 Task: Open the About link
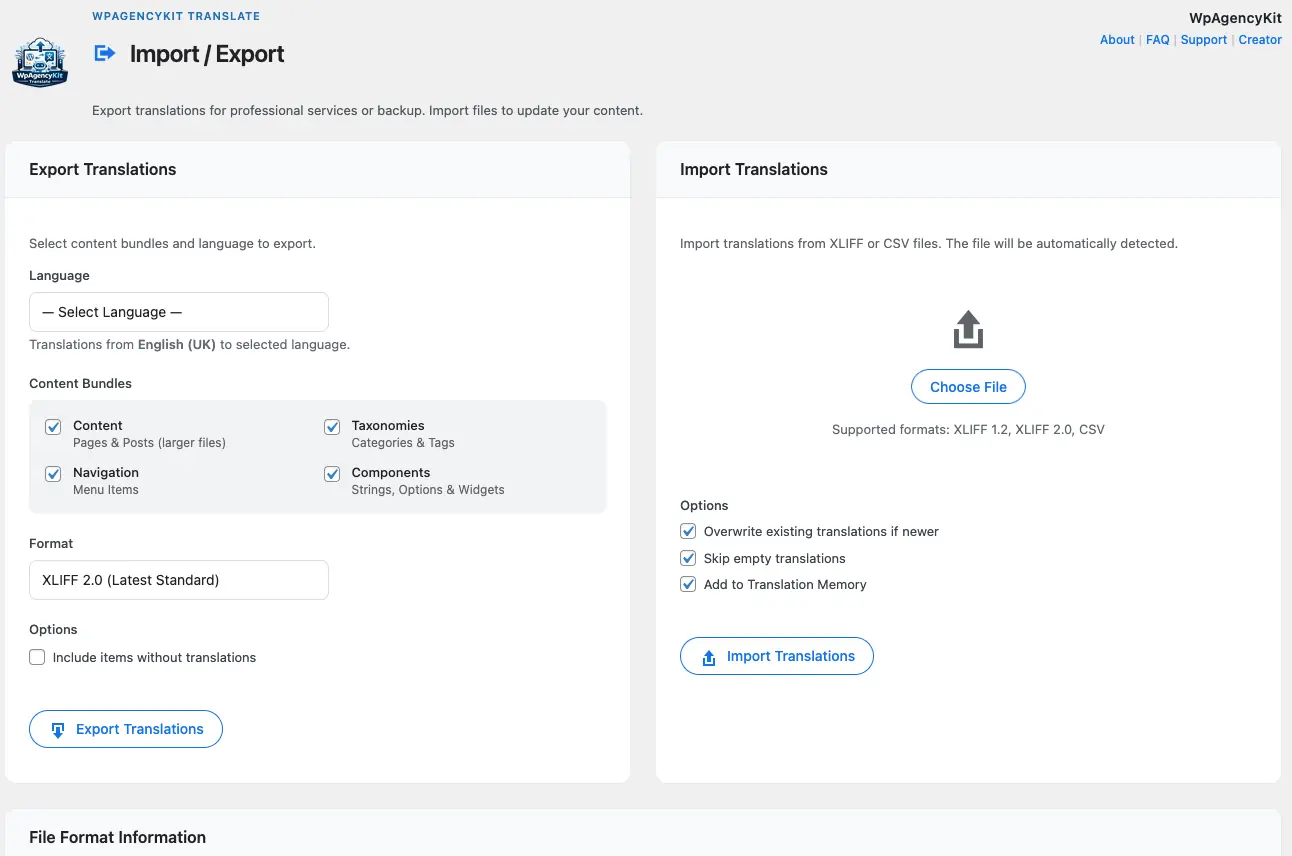(x=1117, y=40)
